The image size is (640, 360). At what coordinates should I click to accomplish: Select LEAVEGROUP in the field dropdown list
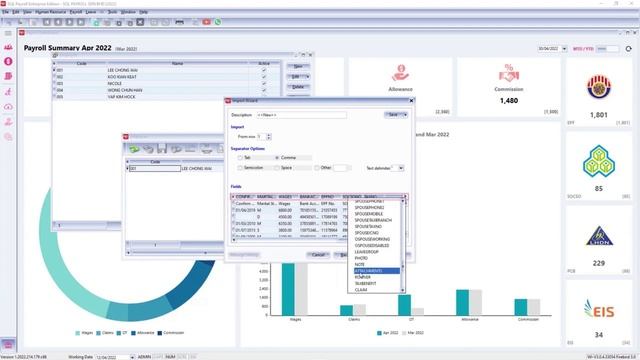click(x=377, y=252)
